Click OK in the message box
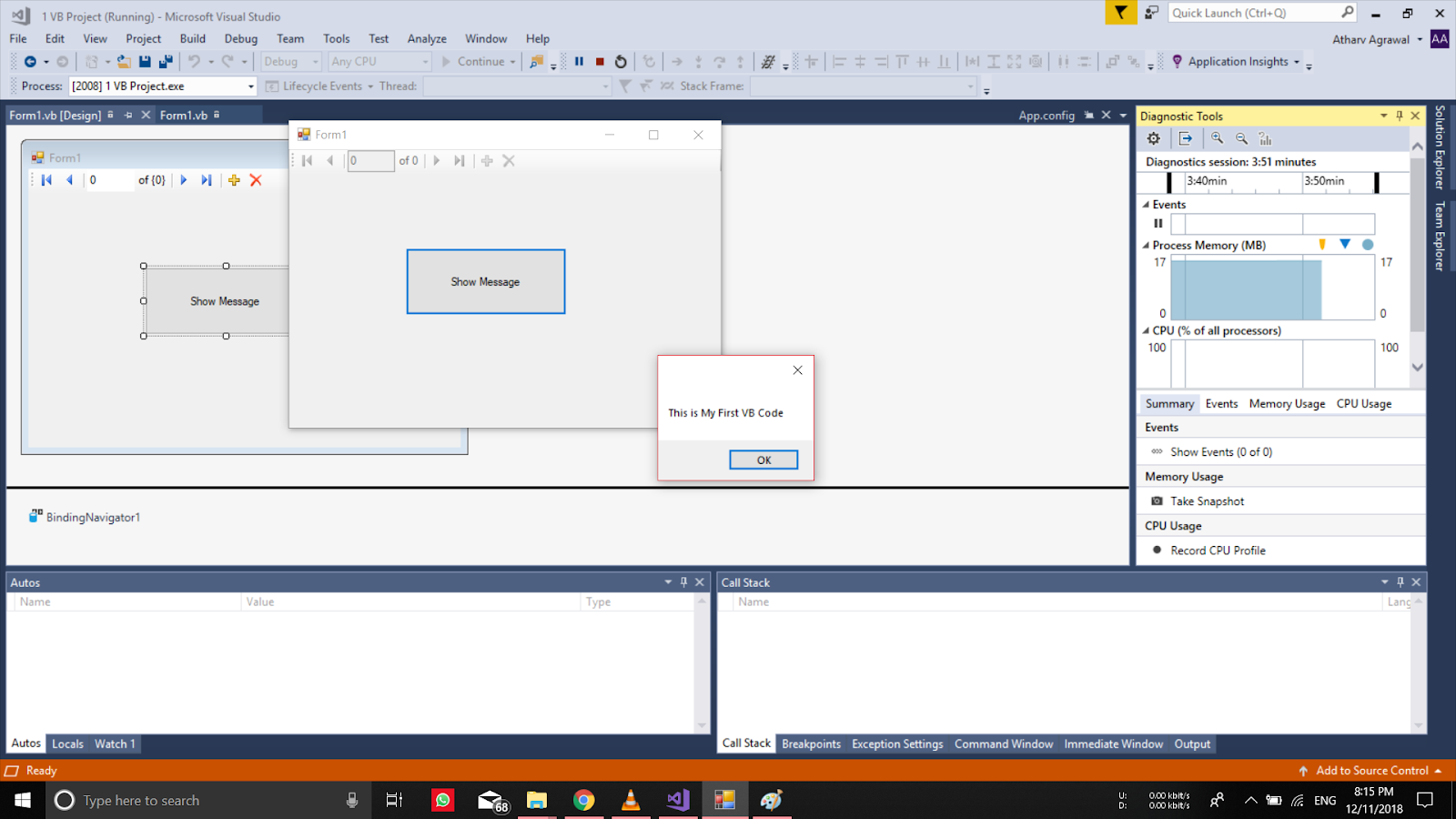Screen dimensions: 1456x819 [x=763, y=460]
